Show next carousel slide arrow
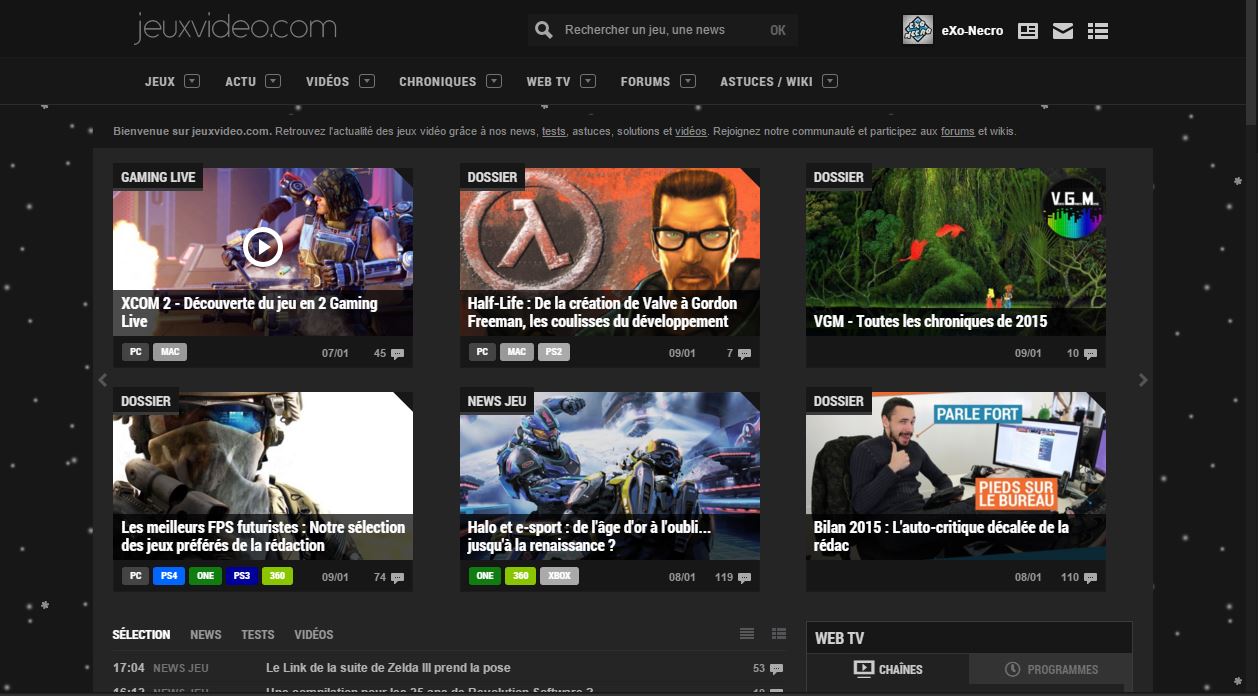 click(x=1143, y=380)
